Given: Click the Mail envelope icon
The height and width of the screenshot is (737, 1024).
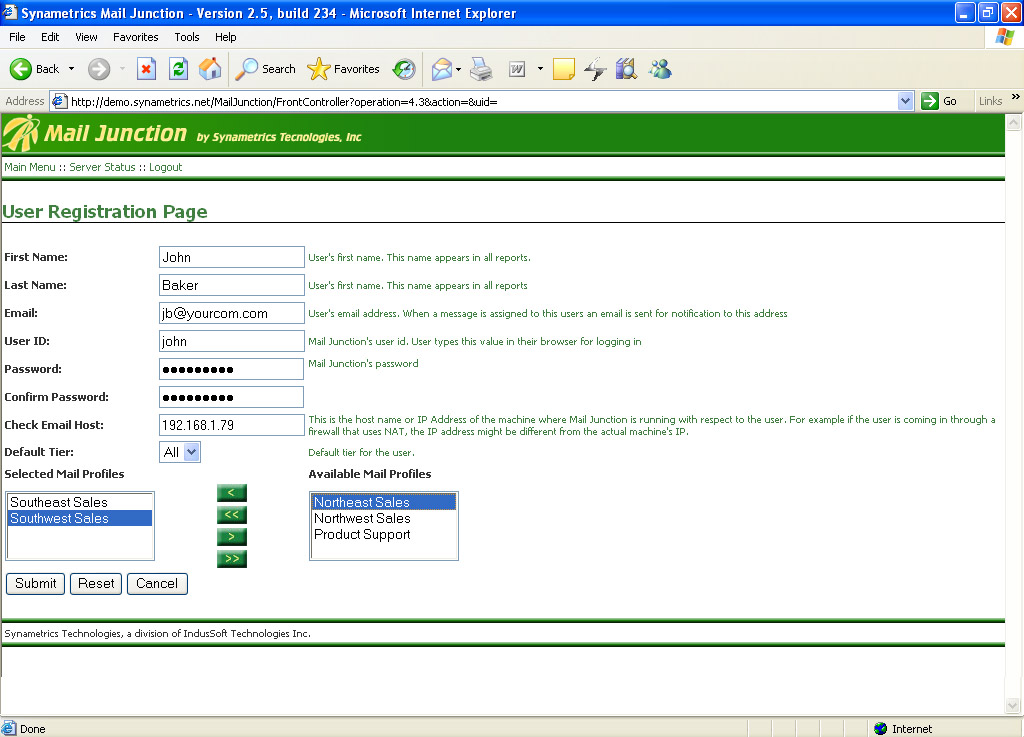Looking at the screenshot, I should click(x=442, y=69).
